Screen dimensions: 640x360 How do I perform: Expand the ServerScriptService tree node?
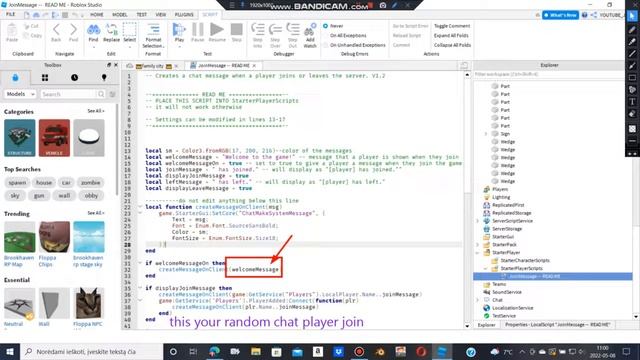[x=478, y=221]
